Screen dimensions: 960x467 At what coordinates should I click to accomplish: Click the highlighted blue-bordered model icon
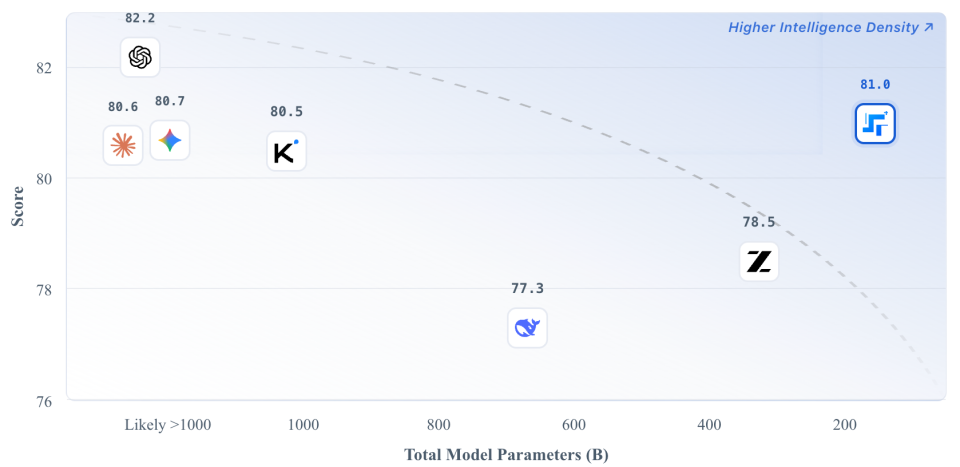point(875,124)
